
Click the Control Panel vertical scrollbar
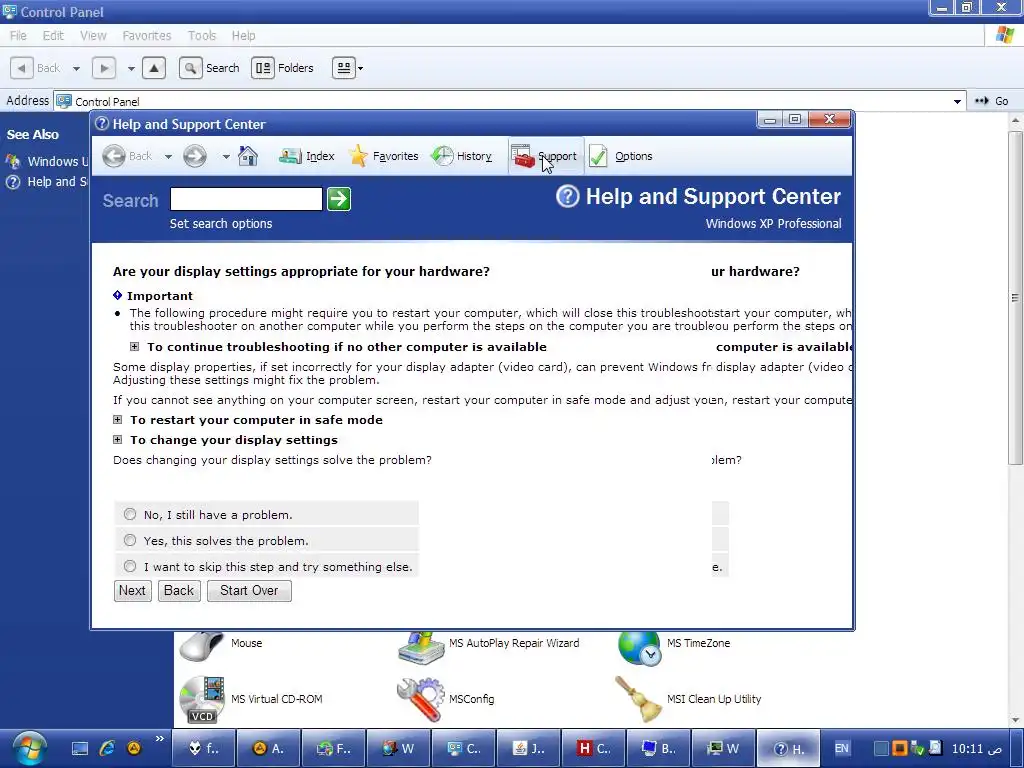1015,298
